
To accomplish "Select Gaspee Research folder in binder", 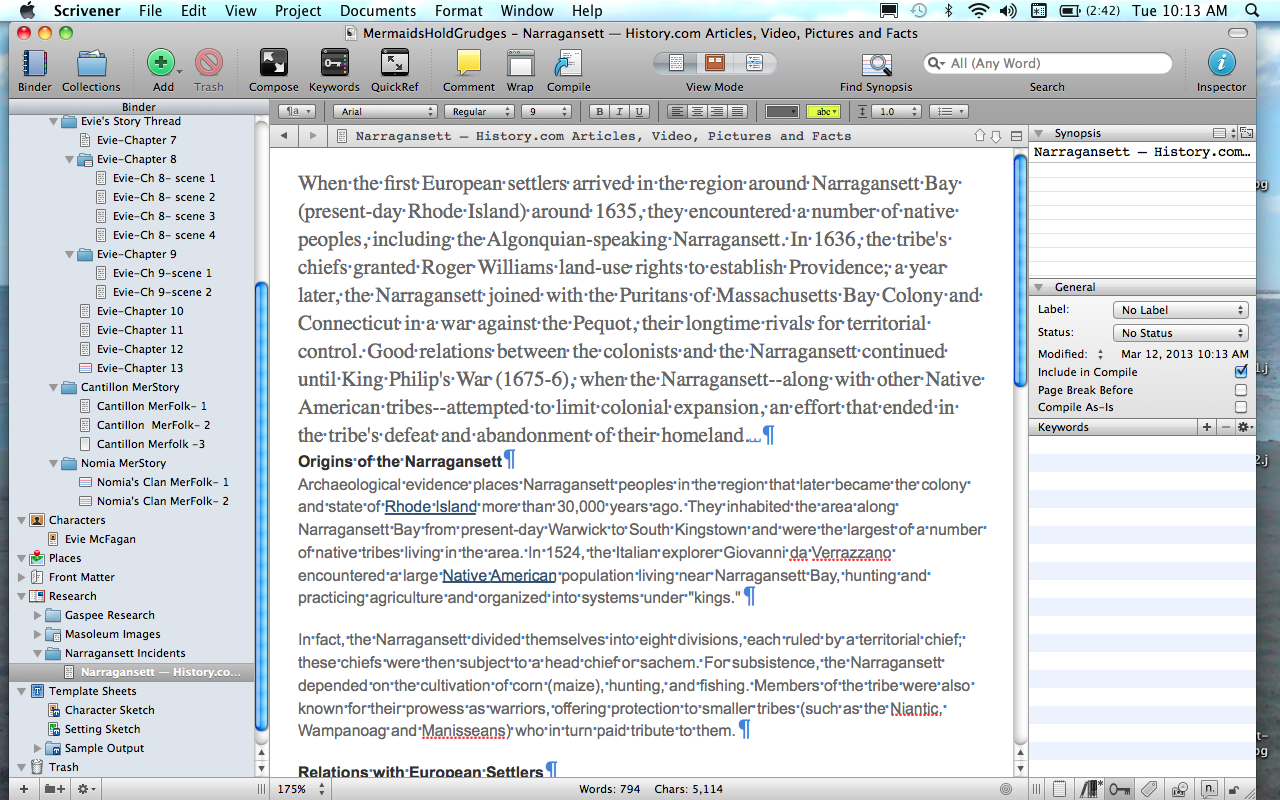I will tap(110, 615).
